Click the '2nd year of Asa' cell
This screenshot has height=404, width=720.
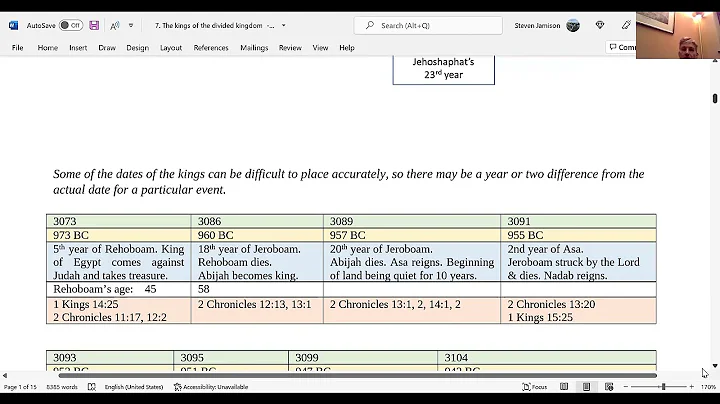click(x=579, y=262)
